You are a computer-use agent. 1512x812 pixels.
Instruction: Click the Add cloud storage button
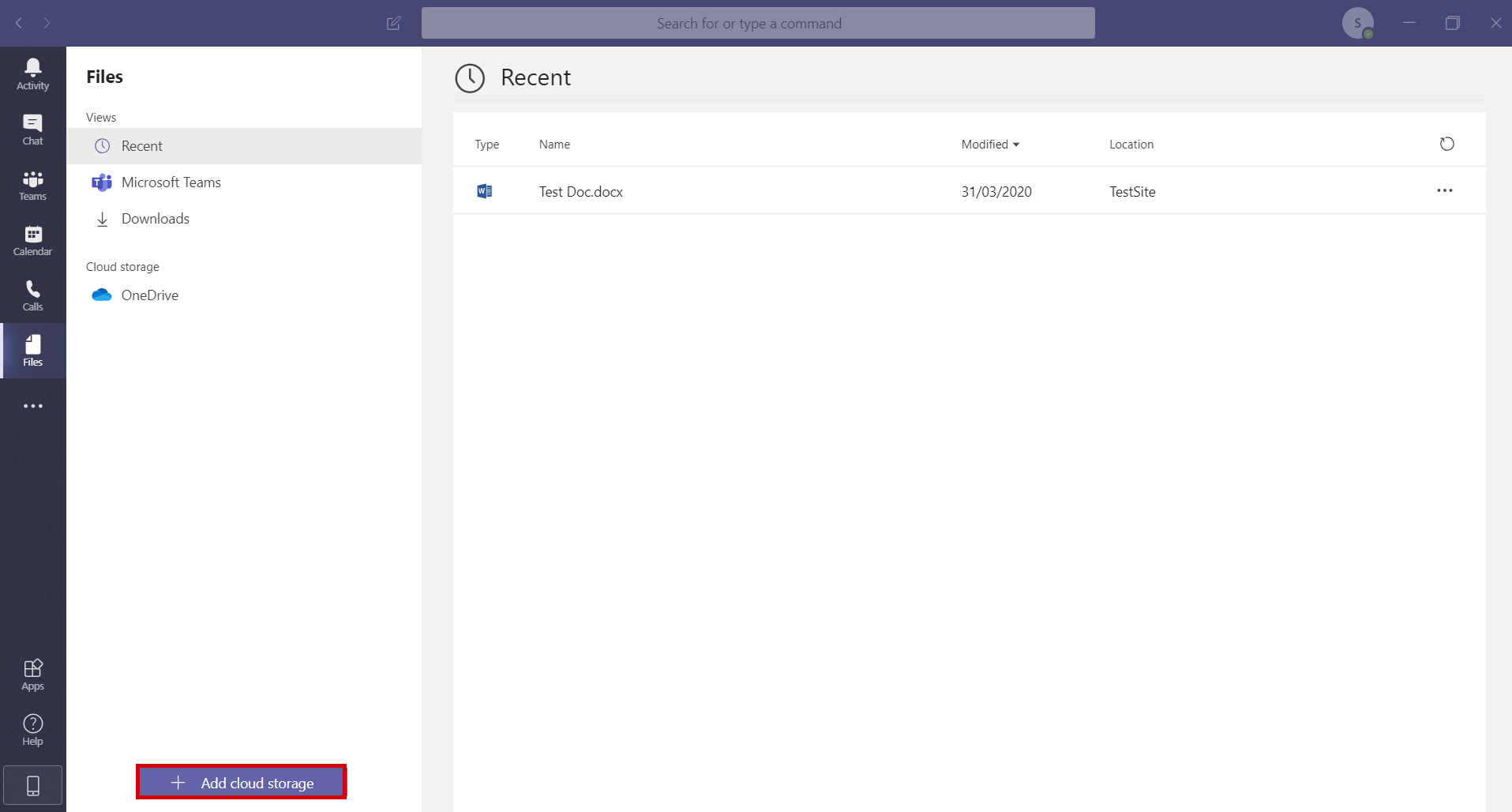pyautogui.click(x=242, y=783)
